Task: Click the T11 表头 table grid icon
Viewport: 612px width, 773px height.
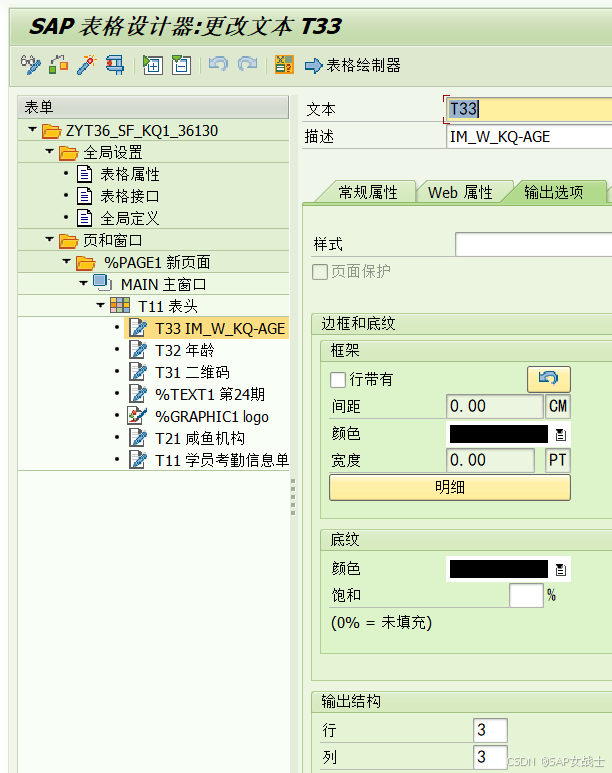Action: (120, 306)
